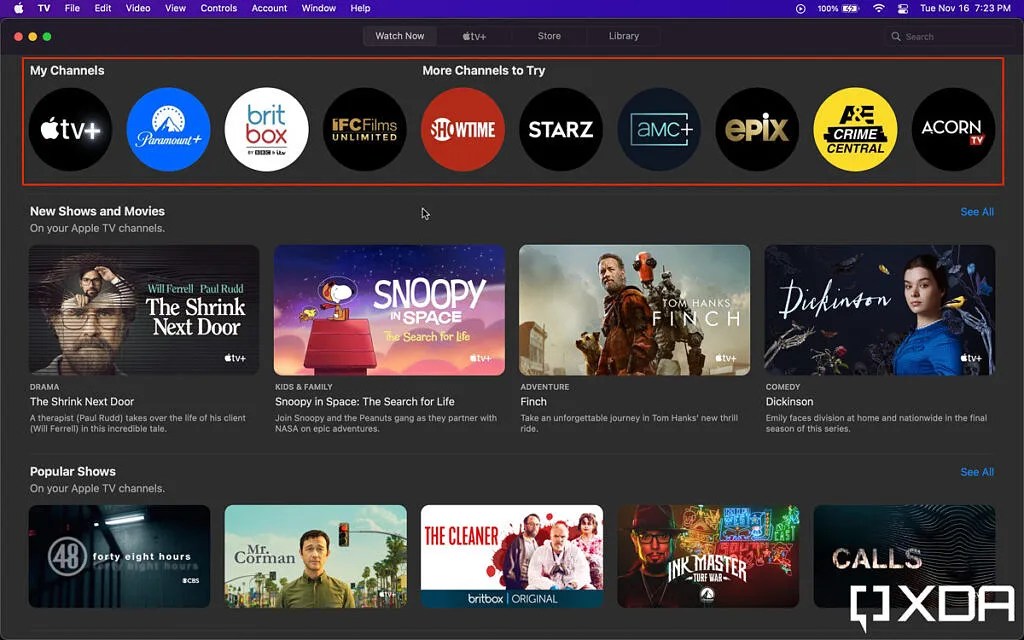1024x640 pixels.
Task: Select the IFC Films Unlimited channel
Action: [x=364, y=129]
